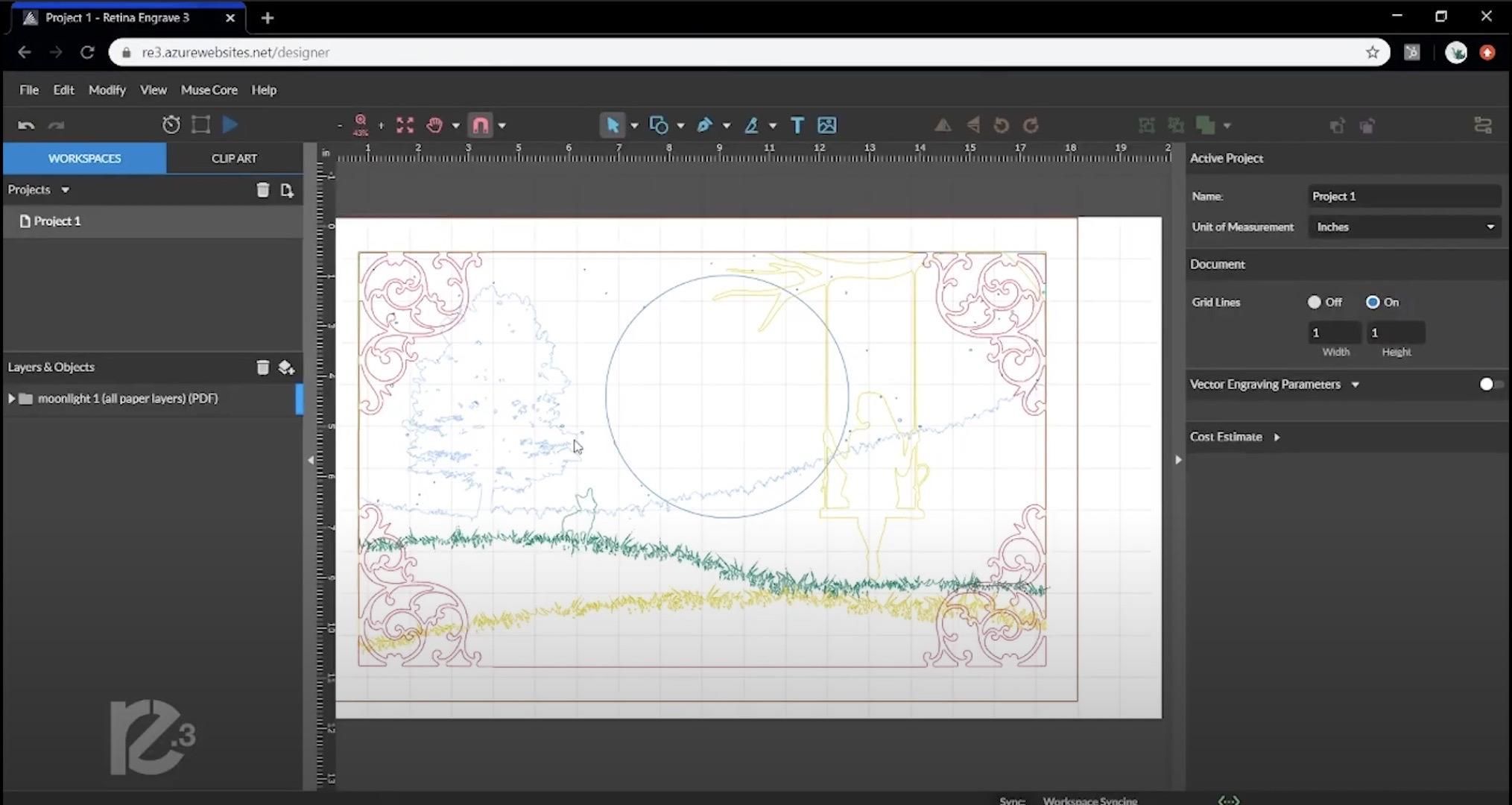Click the project Name input field
Image resolution: width=1512 pixels, height=805 pixels.
pyautogui.click(x=1404, y=196)
